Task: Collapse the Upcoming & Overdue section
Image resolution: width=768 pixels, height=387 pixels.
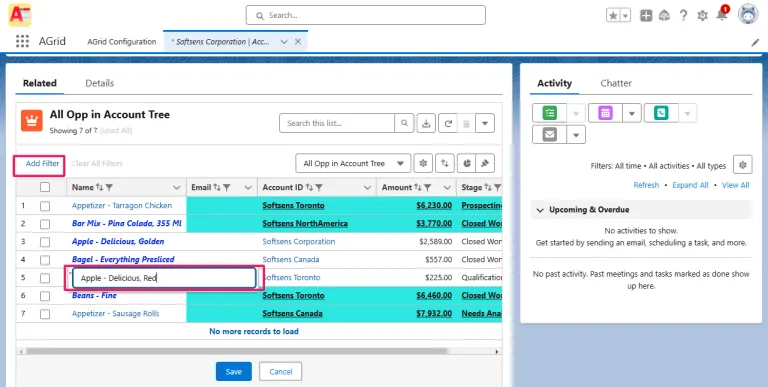Action: tap(540, 210)
